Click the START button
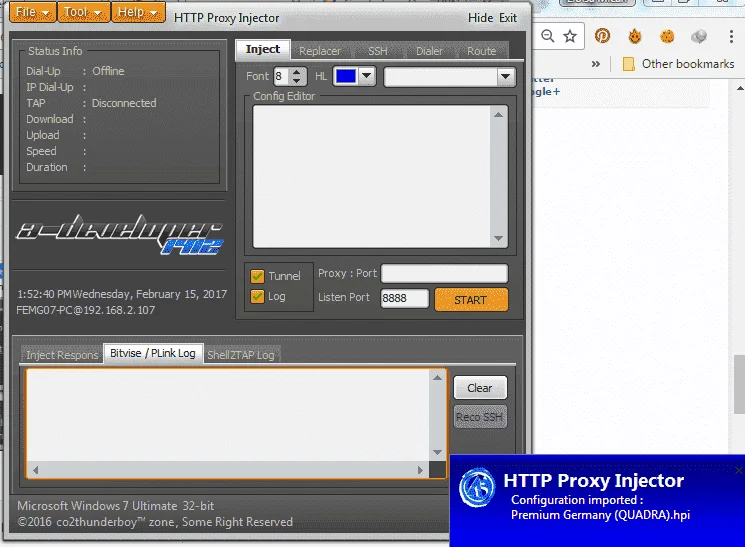745x547 pixels. (x=471, y=300)
